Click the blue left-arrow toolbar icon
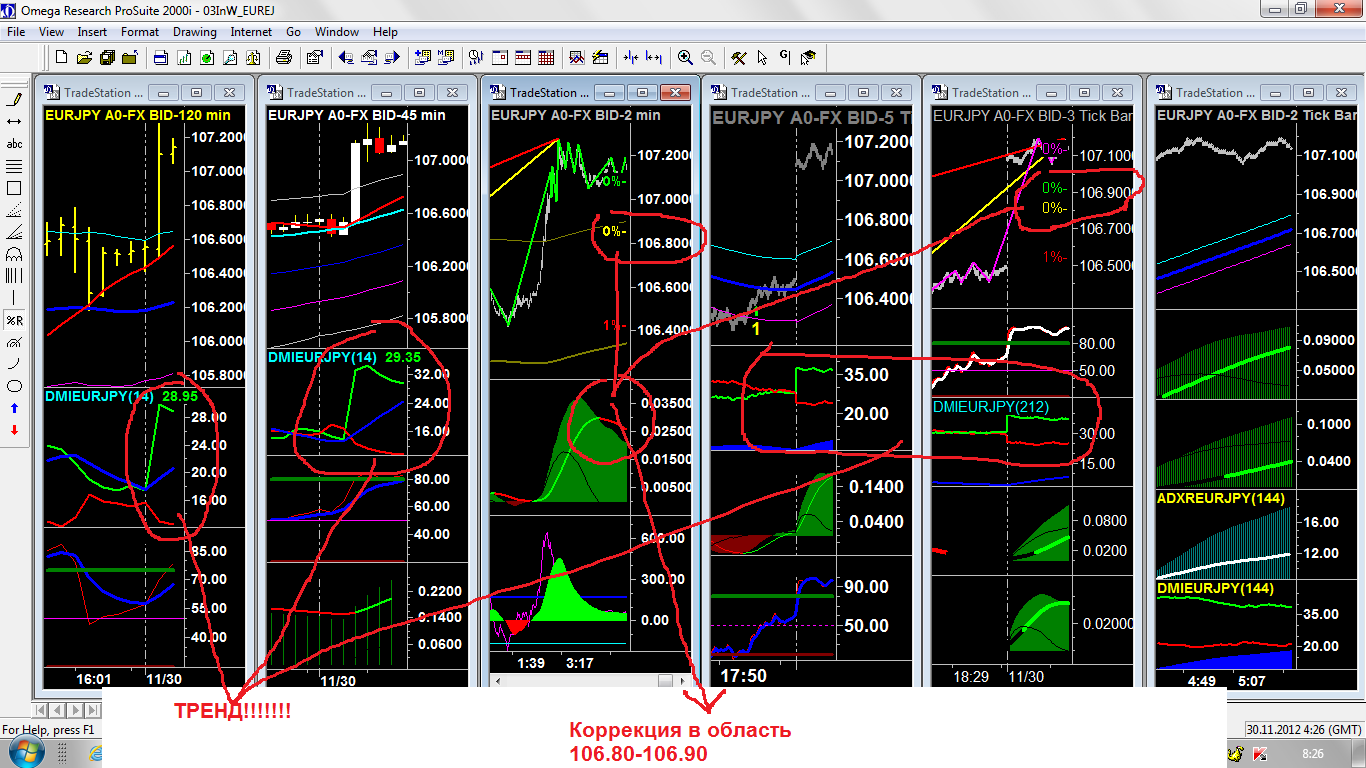 [347, 57]
